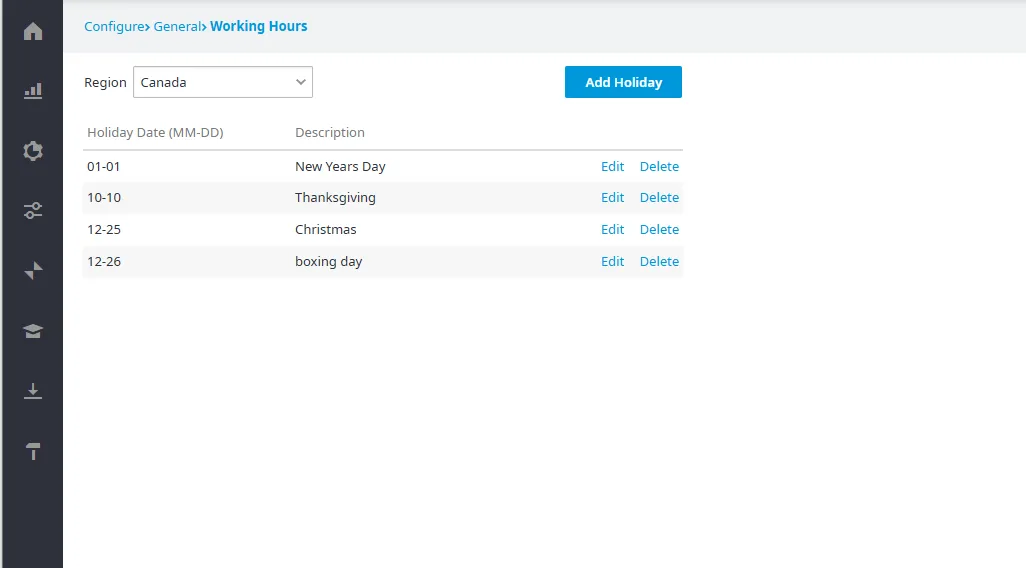
Task: Delete the Christmas holiday
Action: (x=659, y=229)
